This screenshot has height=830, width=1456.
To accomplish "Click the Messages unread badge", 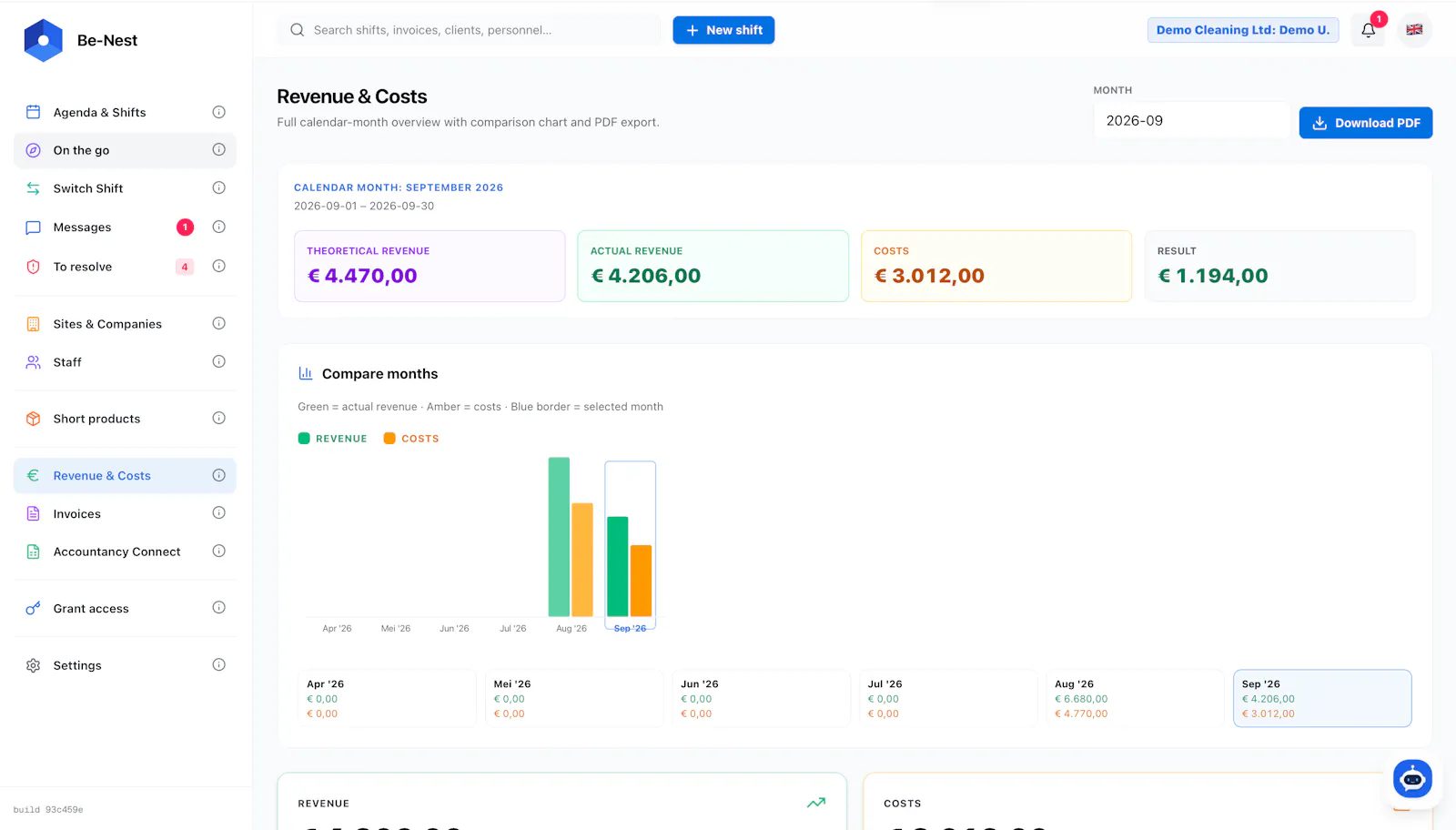I will 185,228.
